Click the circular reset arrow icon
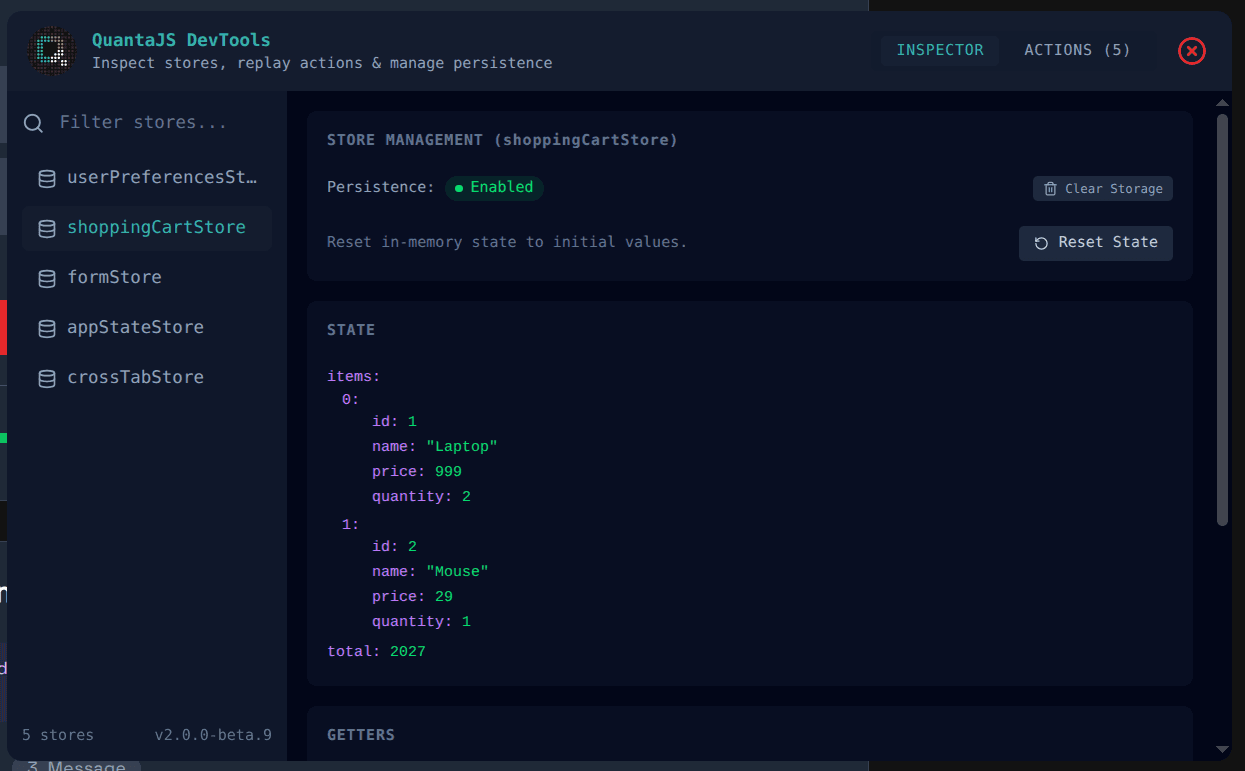1245x771 pixels. (1040, 243)
